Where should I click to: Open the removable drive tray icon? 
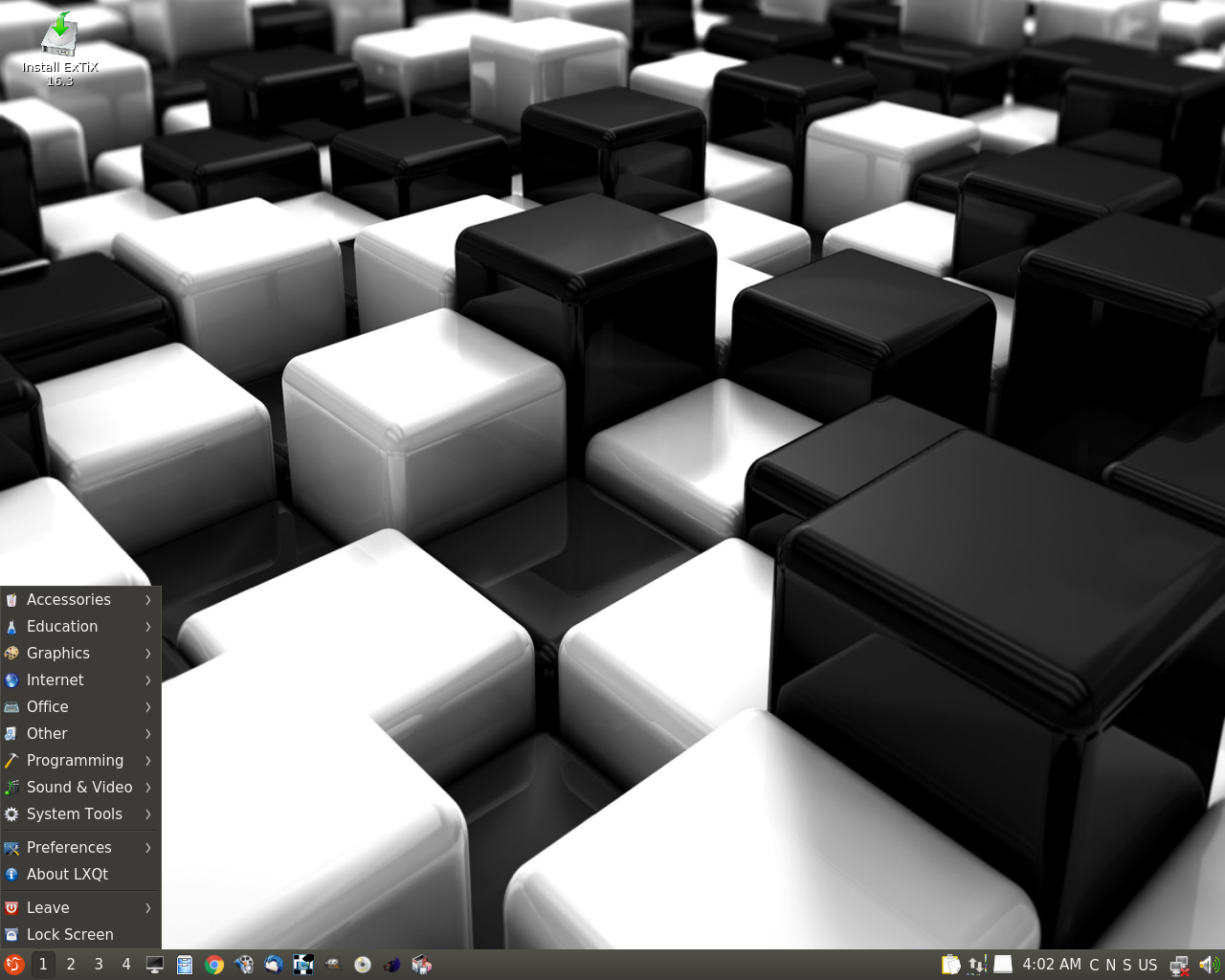click(1003, 965)
